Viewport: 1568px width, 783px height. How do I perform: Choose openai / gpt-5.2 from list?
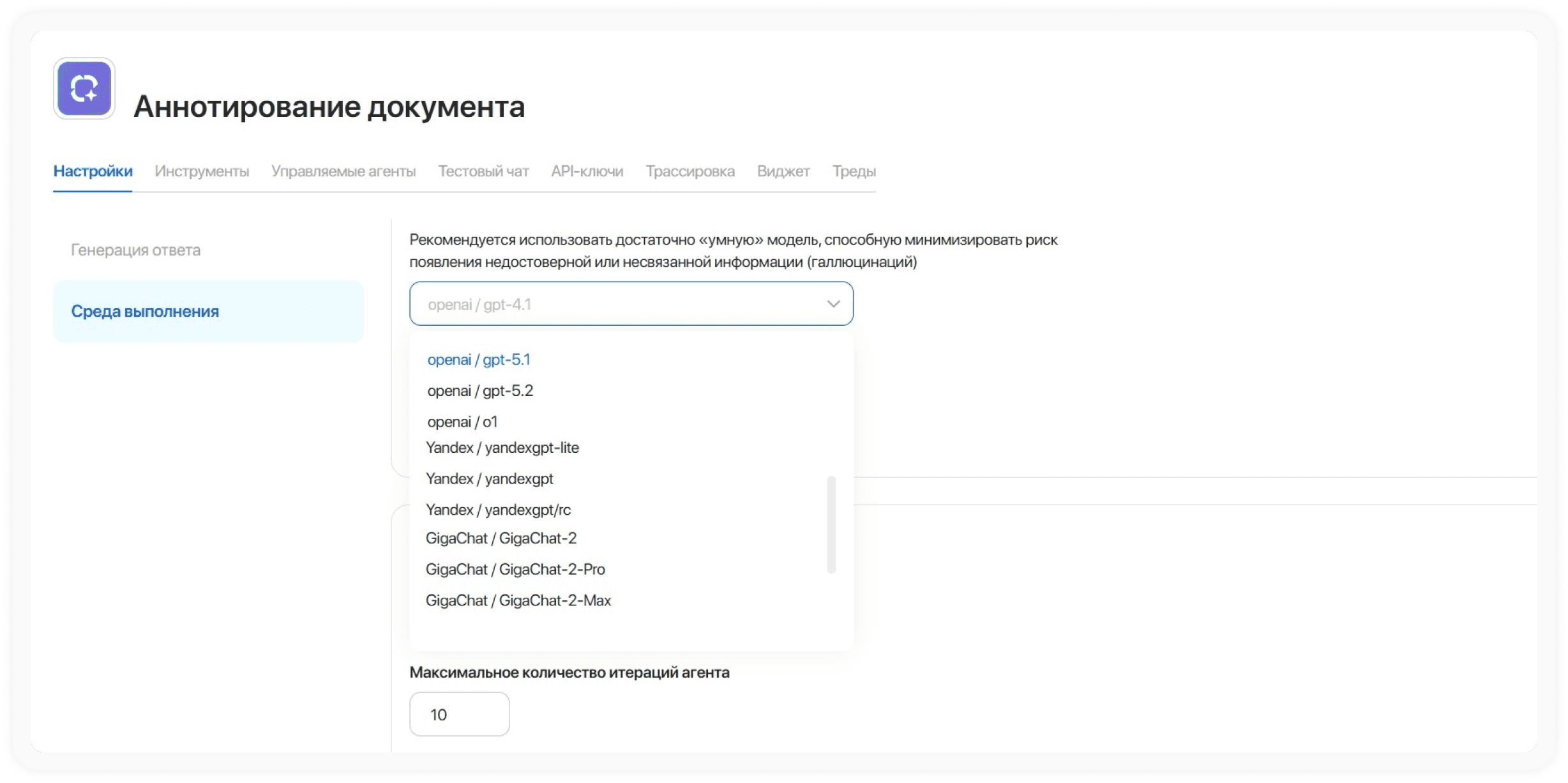point(480,391)
